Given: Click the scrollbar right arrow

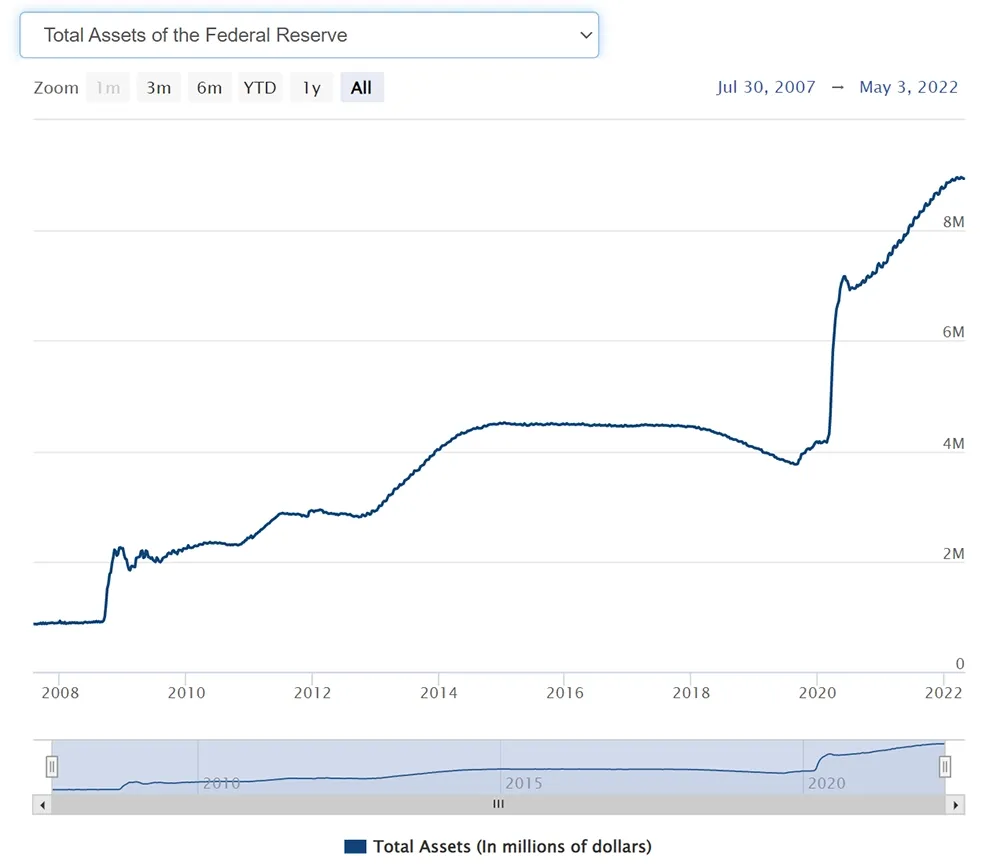Looking at the screenshot, I should click(x=955, y=805).
